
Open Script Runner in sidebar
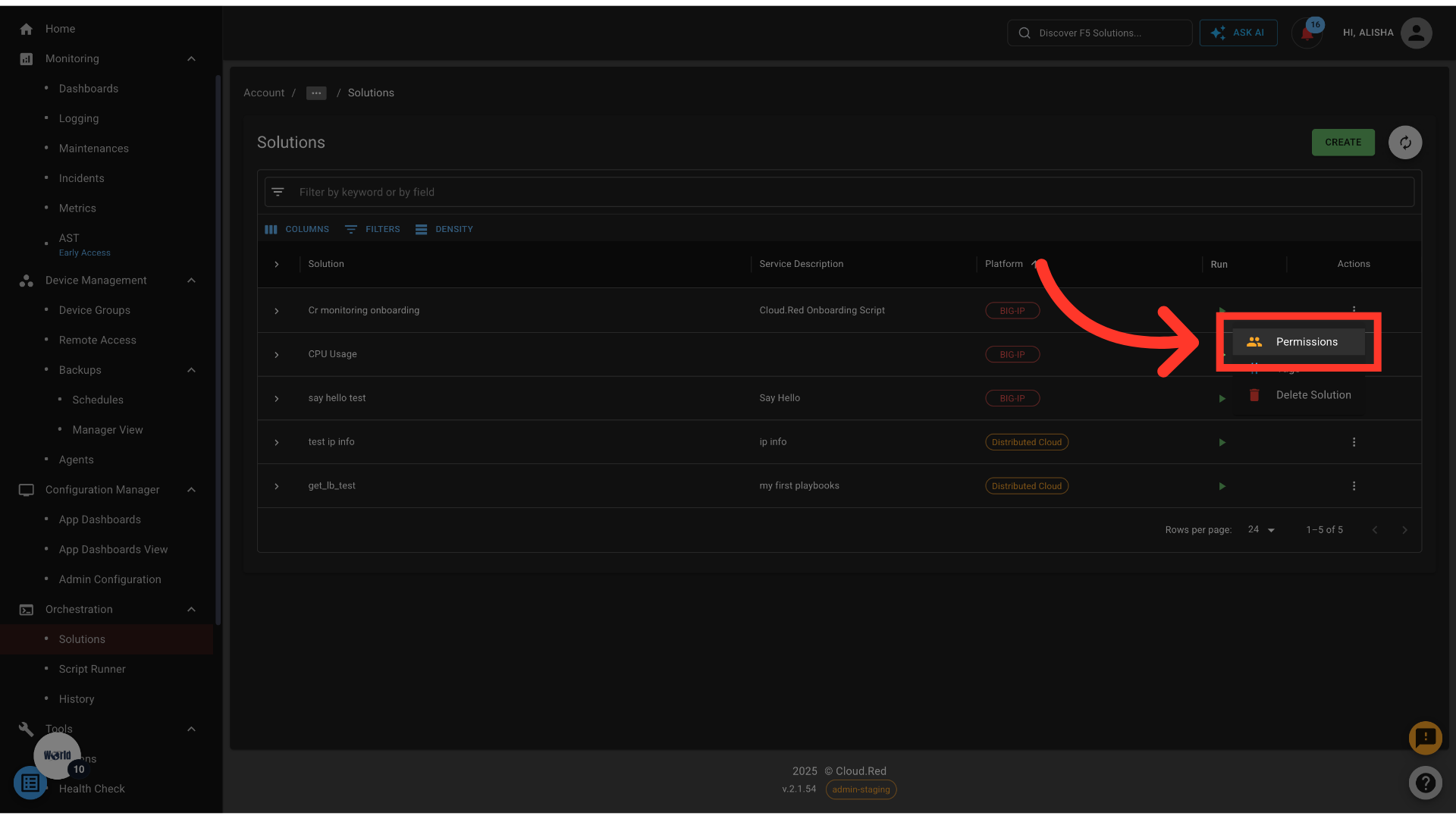[x=92, y=669]
